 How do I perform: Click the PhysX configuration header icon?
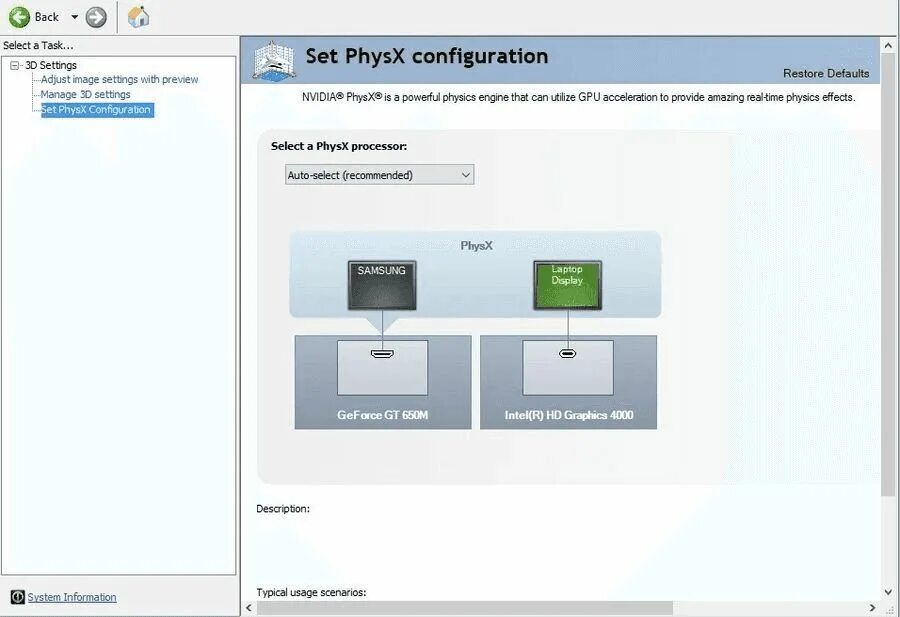pyautogui.click(x=274, y=60)
